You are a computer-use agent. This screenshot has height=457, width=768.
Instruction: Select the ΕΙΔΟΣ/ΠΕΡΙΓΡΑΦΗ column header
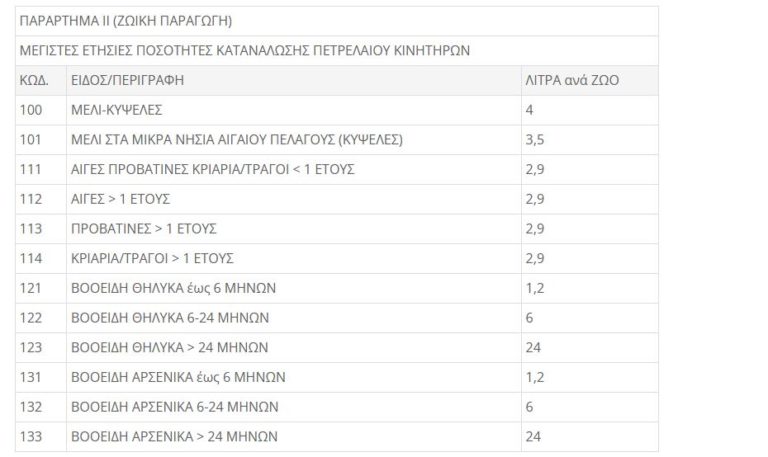(x=128, y=80)
